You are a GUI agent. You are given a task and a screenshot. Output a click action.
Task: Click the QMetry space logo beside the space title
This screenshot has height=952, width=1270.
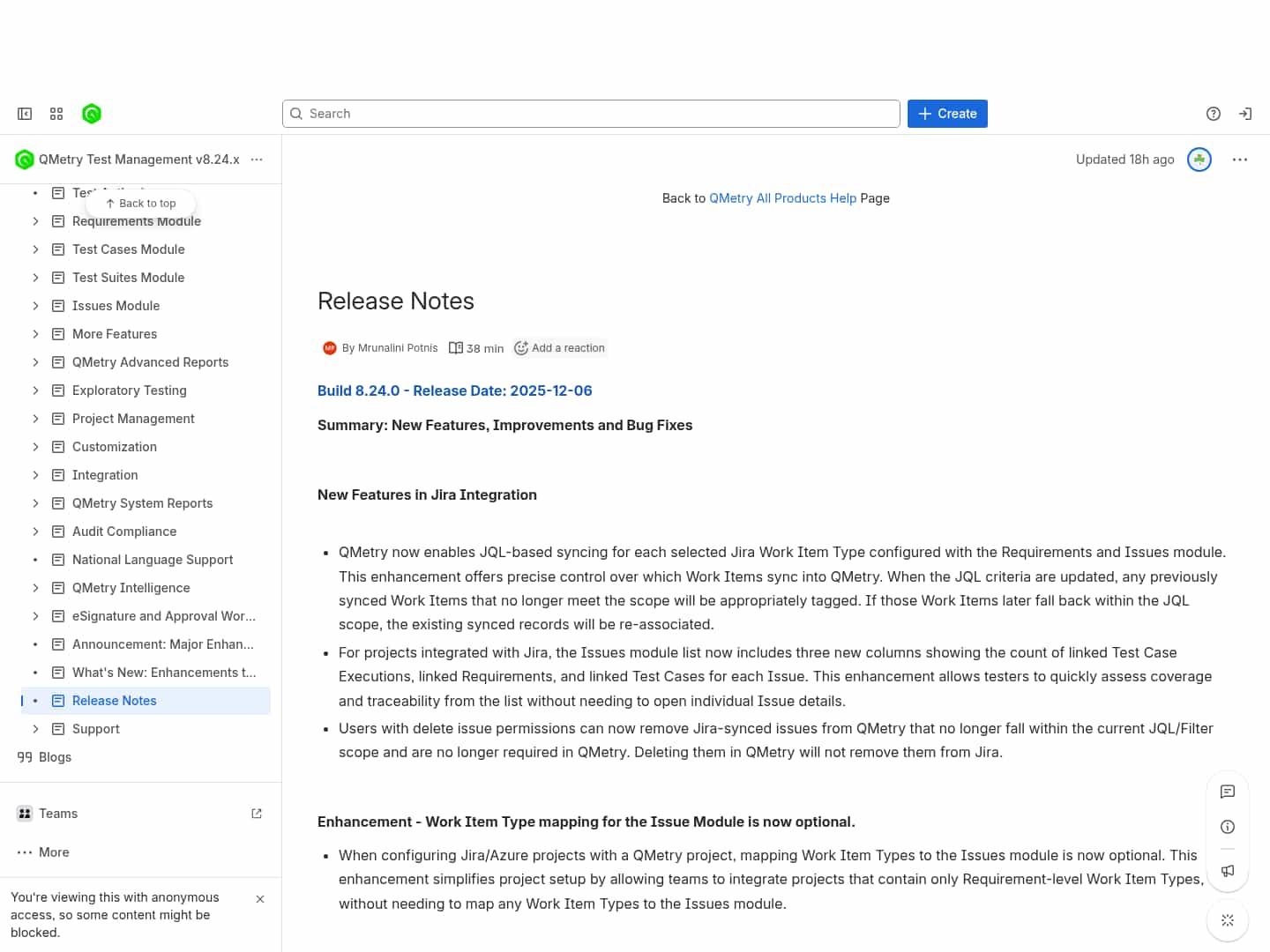coord(25,160)
